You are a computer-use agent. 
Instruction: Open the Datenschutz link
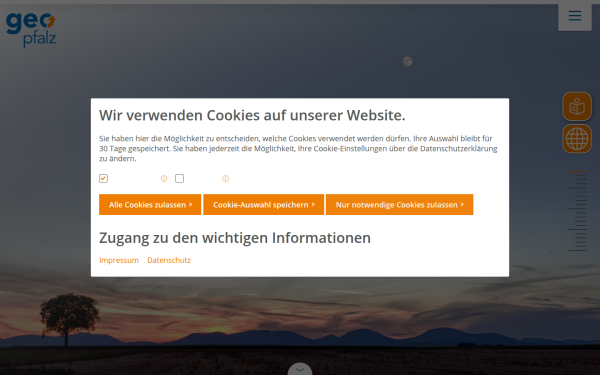click(x=169, y=260)
